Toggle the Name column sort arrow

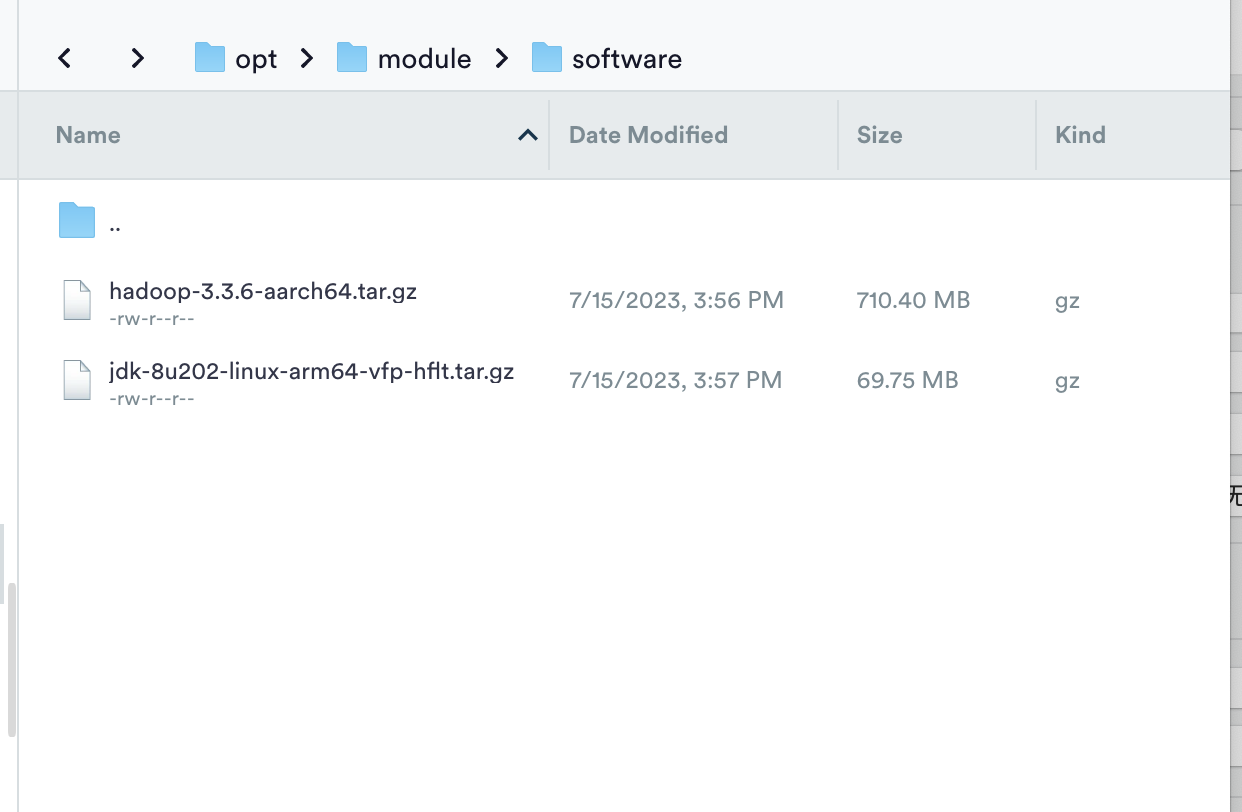[x=528, y=135]
